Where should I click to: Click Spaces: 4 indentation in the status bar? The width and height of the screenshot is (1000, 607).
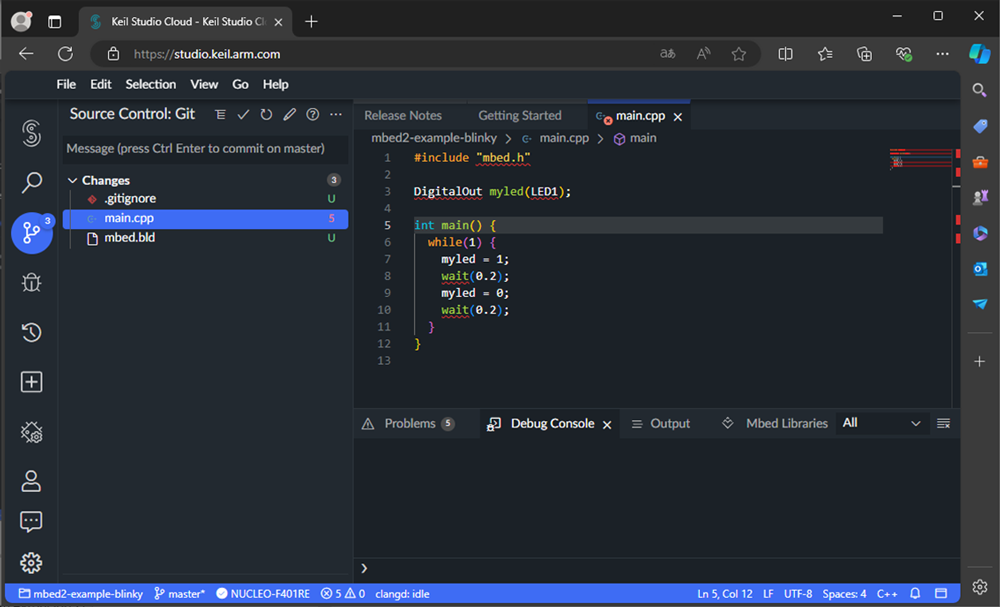pos(844,594)
